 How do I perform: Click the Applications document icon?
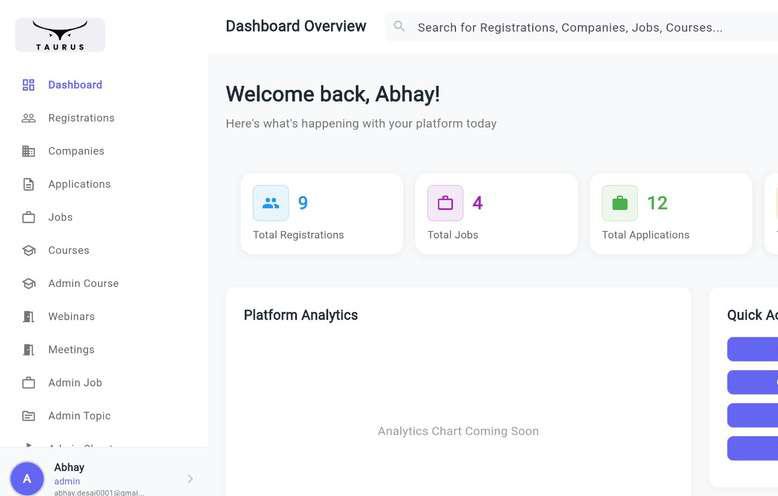tap(28, 184)
